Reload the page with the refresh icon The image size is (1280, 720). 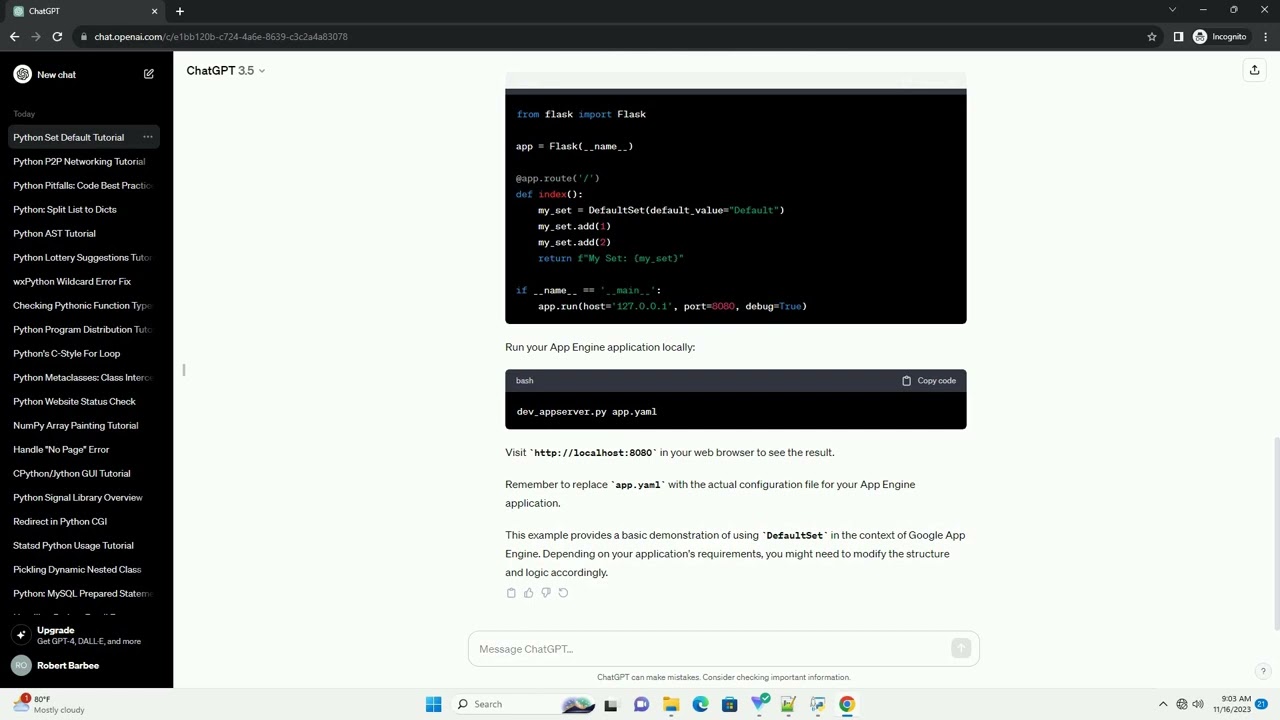(x=57, y=37)
